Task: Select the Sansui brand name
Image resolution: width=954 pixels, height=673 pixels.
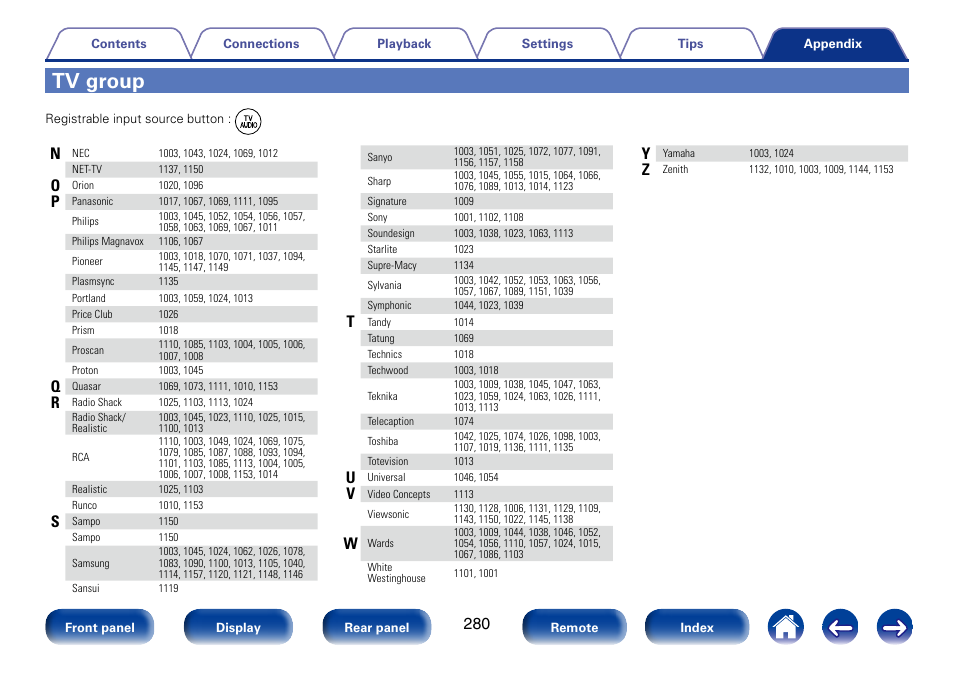Action: [x=86, y=588]
